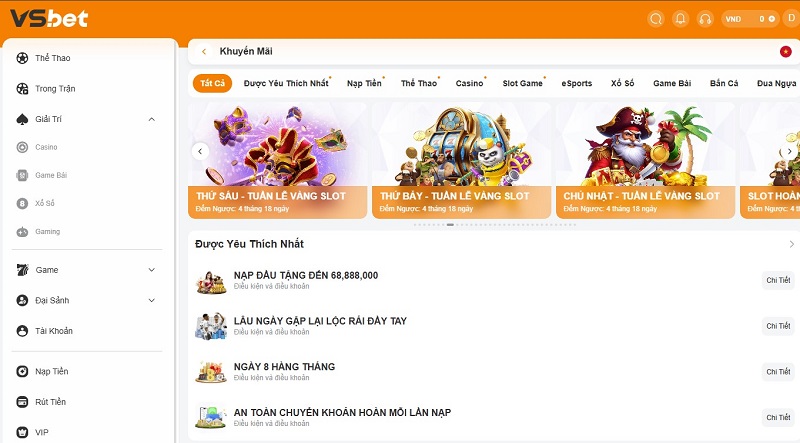Screen dimensions: 800x443
Task: Click the VND balance plus icon
Action: (x=771, y=19)
